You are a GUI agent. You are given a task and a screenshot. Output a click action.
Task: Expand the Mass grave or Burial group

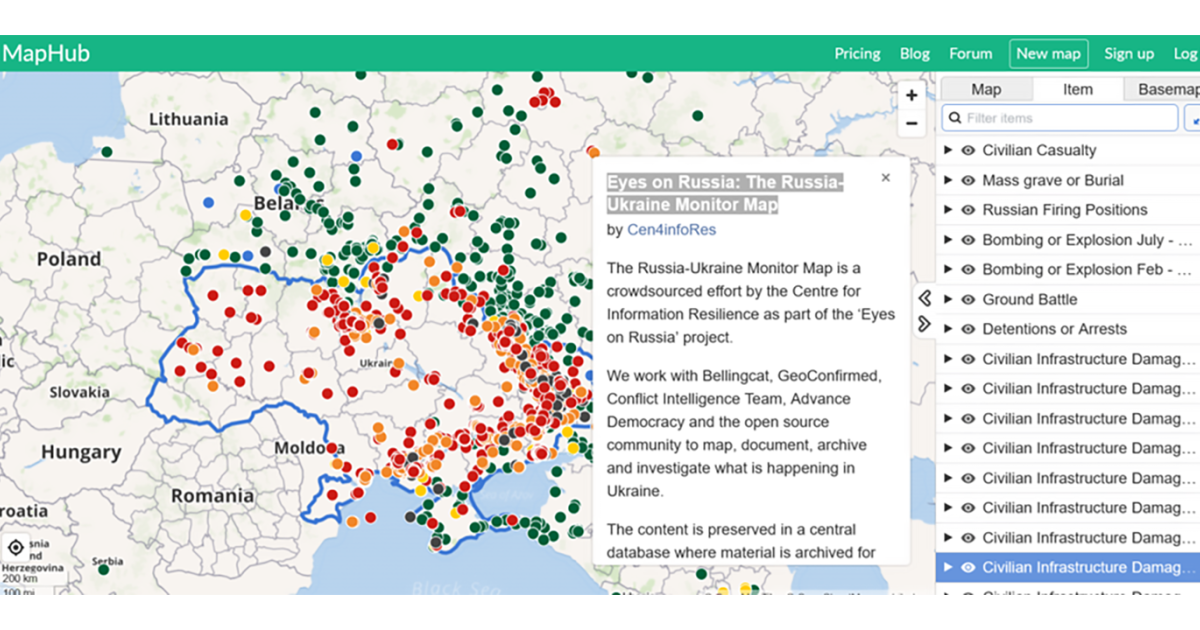point(949,180)
